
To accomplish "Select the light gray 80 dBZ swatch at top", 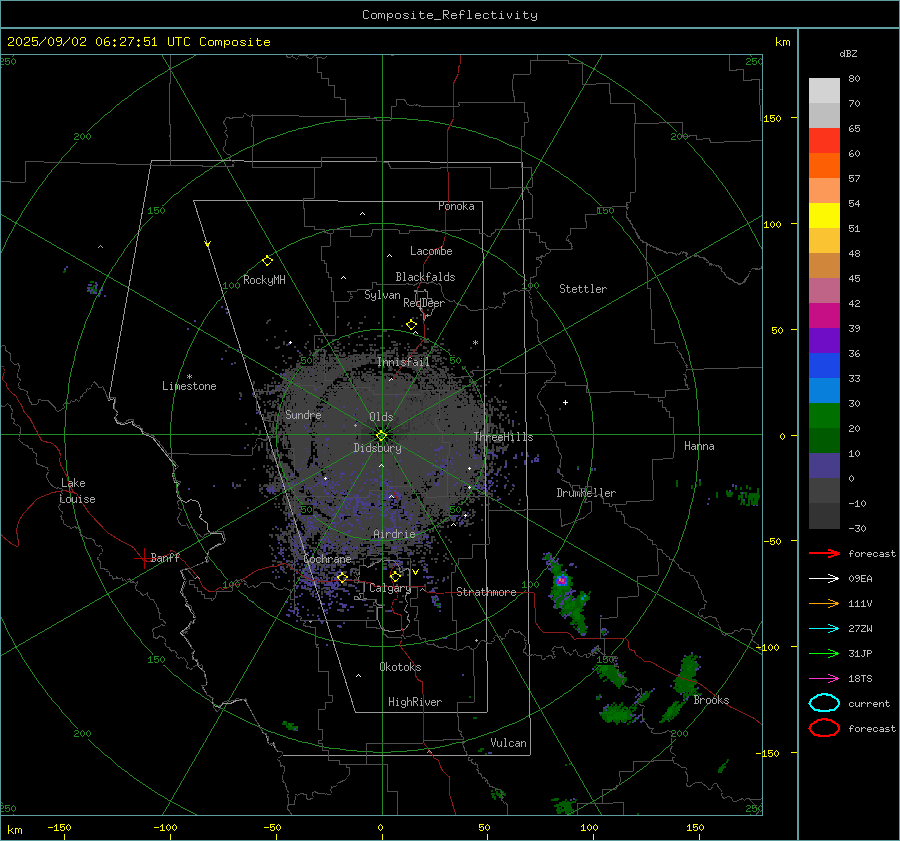I will click(x=824, y=91).
